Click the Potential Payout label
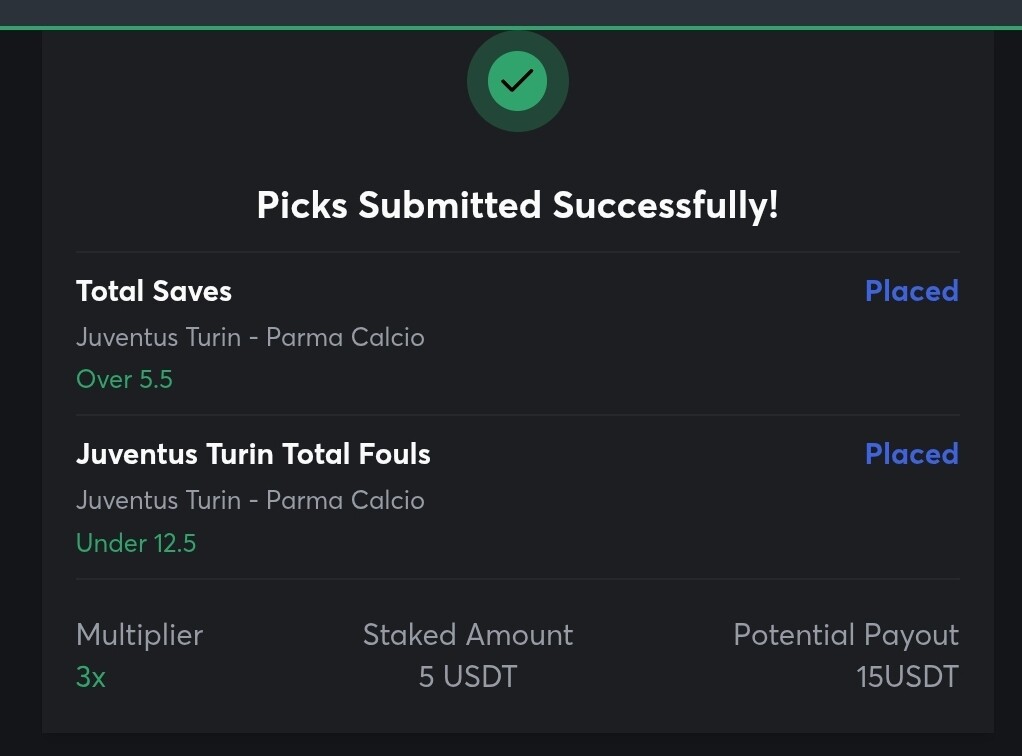The image size is (1022, 756). tap(846, 635)
